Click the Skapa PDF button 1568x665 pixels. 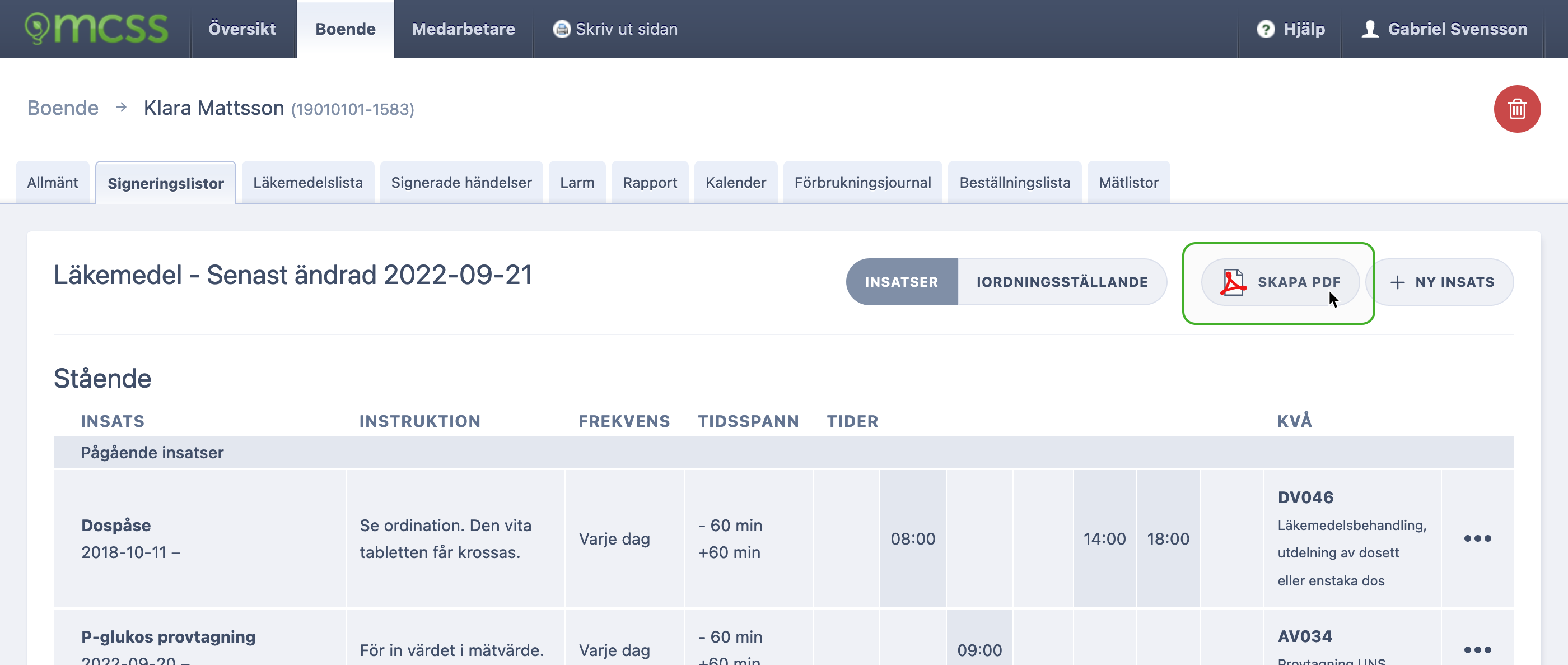click(x=1280, y=282)
